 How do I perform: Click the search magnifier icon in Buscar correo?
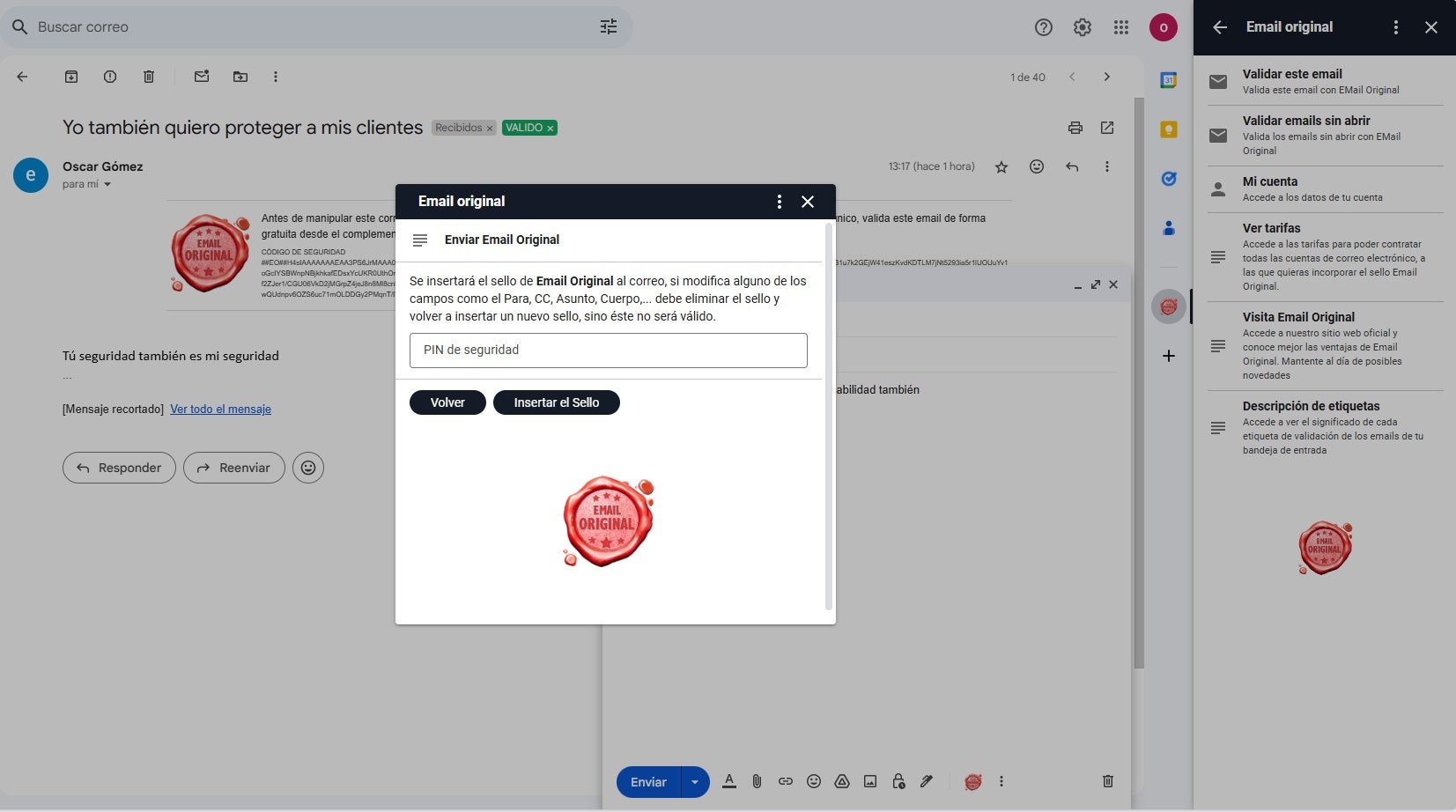pyautogui.click(x=19, y=27)
